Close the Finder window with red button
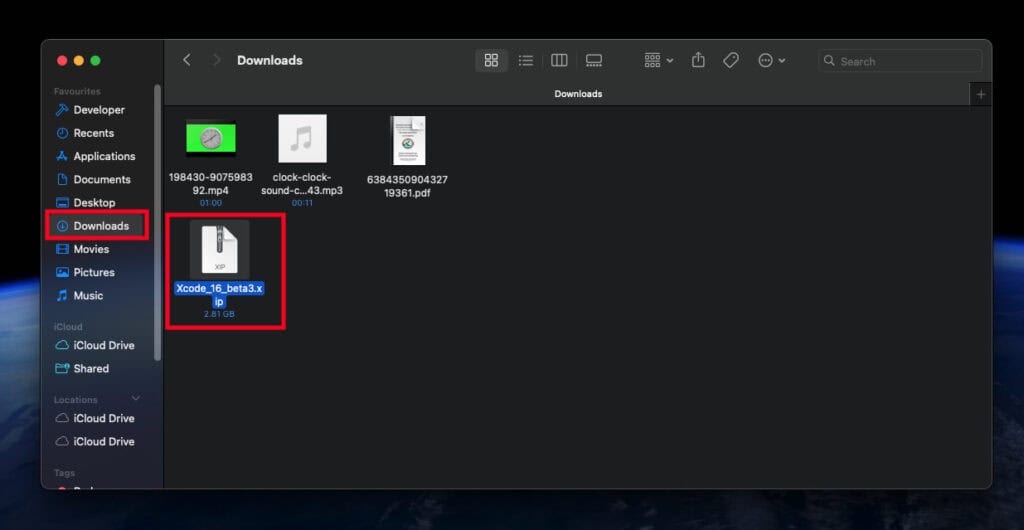The image size is (1024, 530). pos(62,61)
